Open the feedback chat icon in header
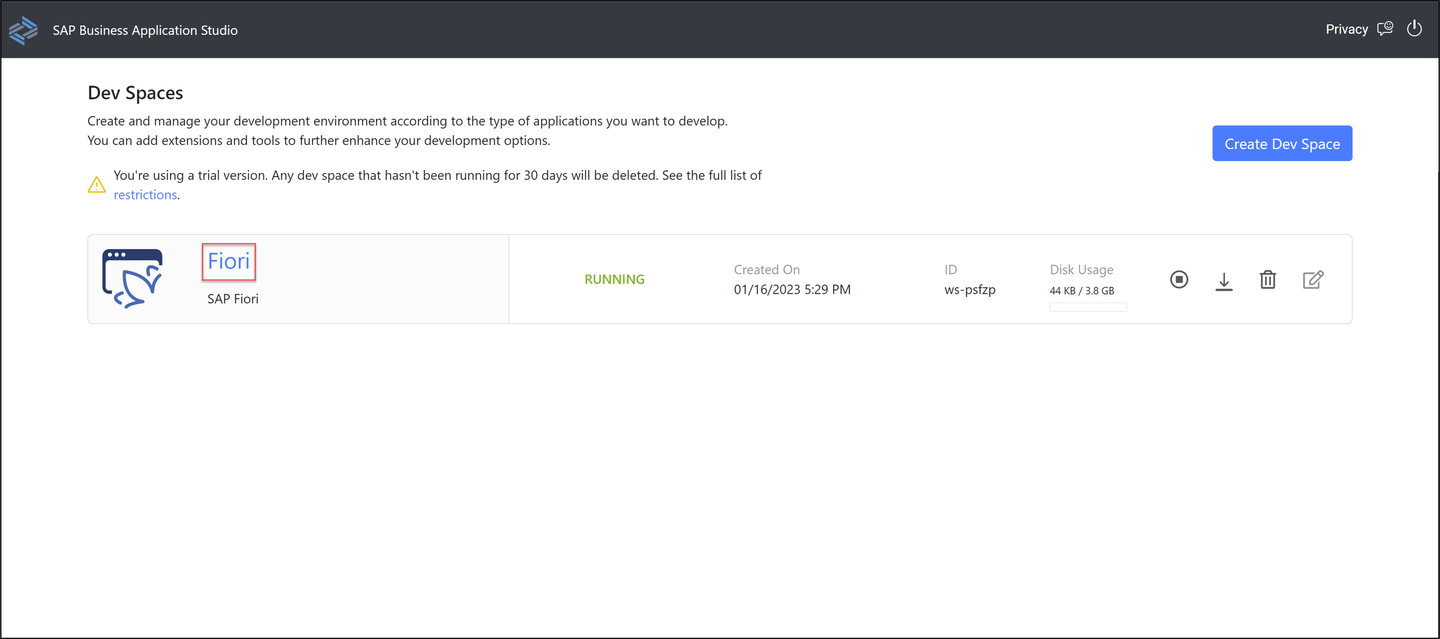The width and height of the screenshot is (1440, 639). [x=1385, y=29]
